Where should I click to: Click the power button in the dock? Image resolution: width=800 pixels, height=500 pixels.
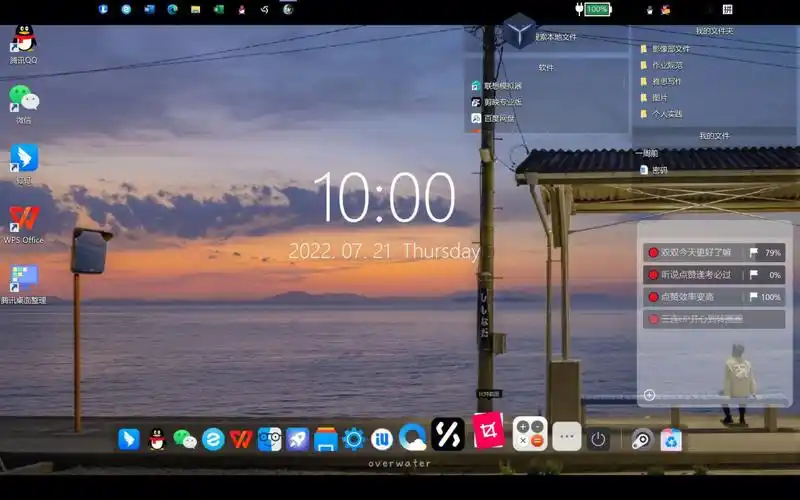598,439
